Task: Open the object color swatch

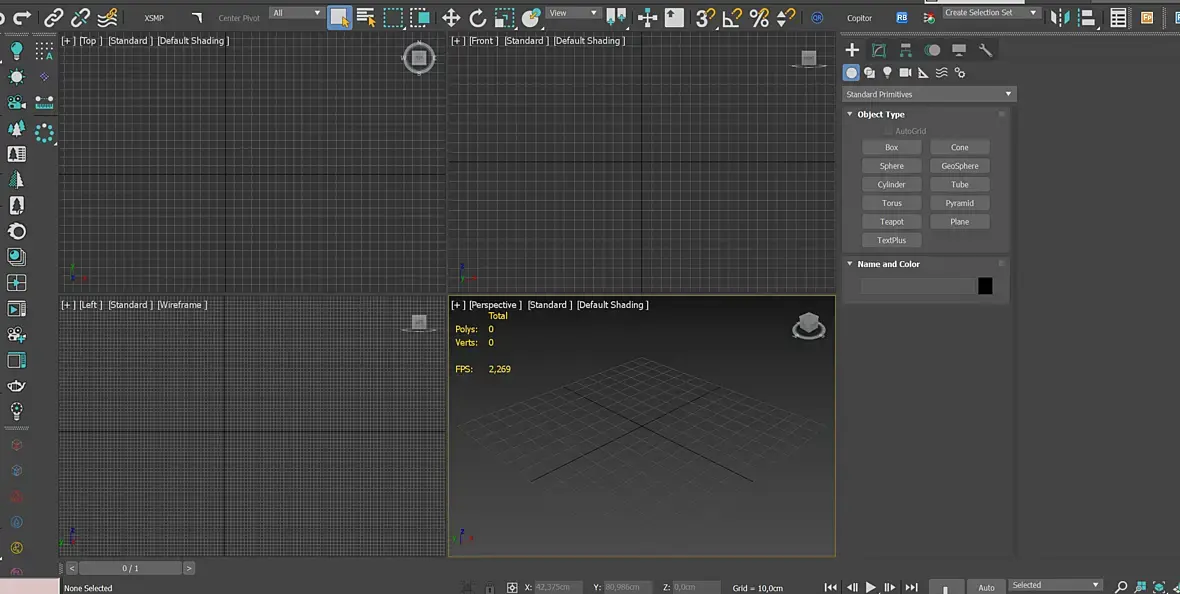Action: pyautogui.click(x=985, y=286)
